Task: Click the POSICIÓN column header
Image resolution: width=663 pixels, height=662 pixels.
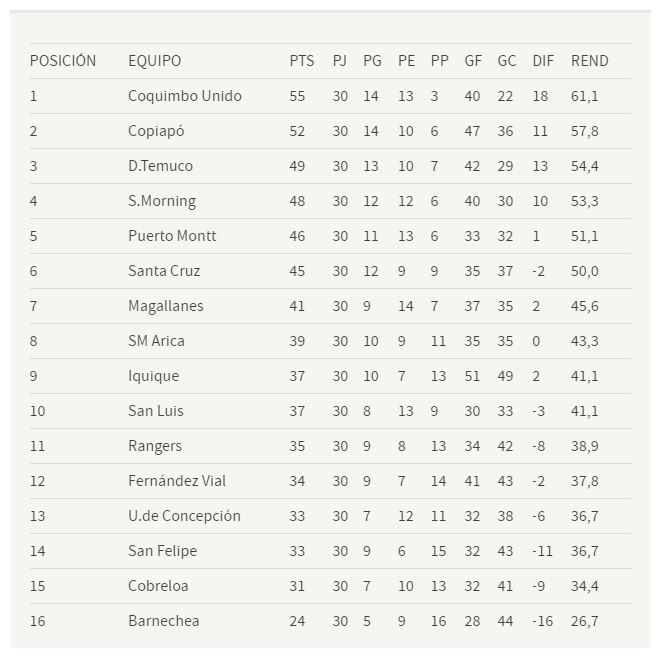Action: [x=63, y=60]
